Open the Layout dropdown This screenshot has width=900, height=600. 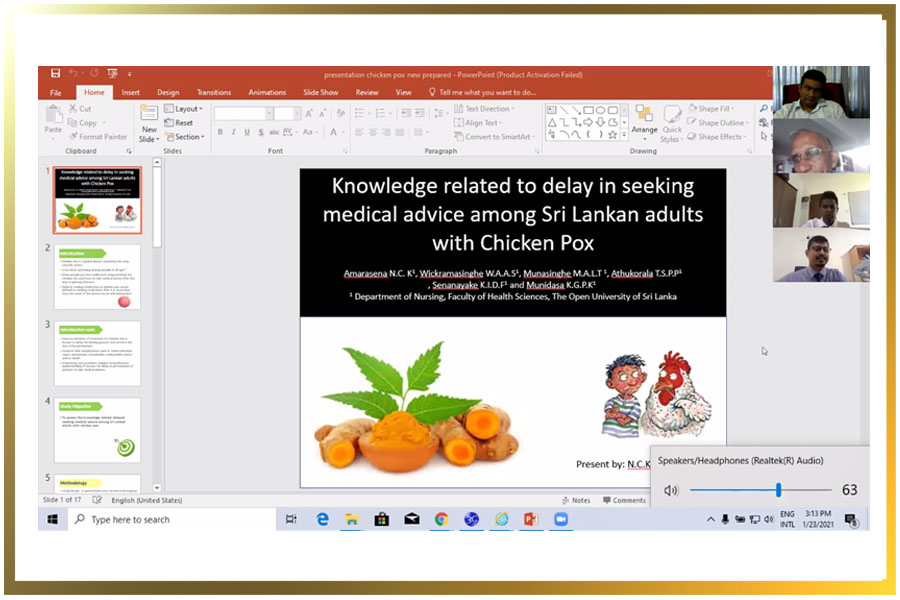[184, 109]
